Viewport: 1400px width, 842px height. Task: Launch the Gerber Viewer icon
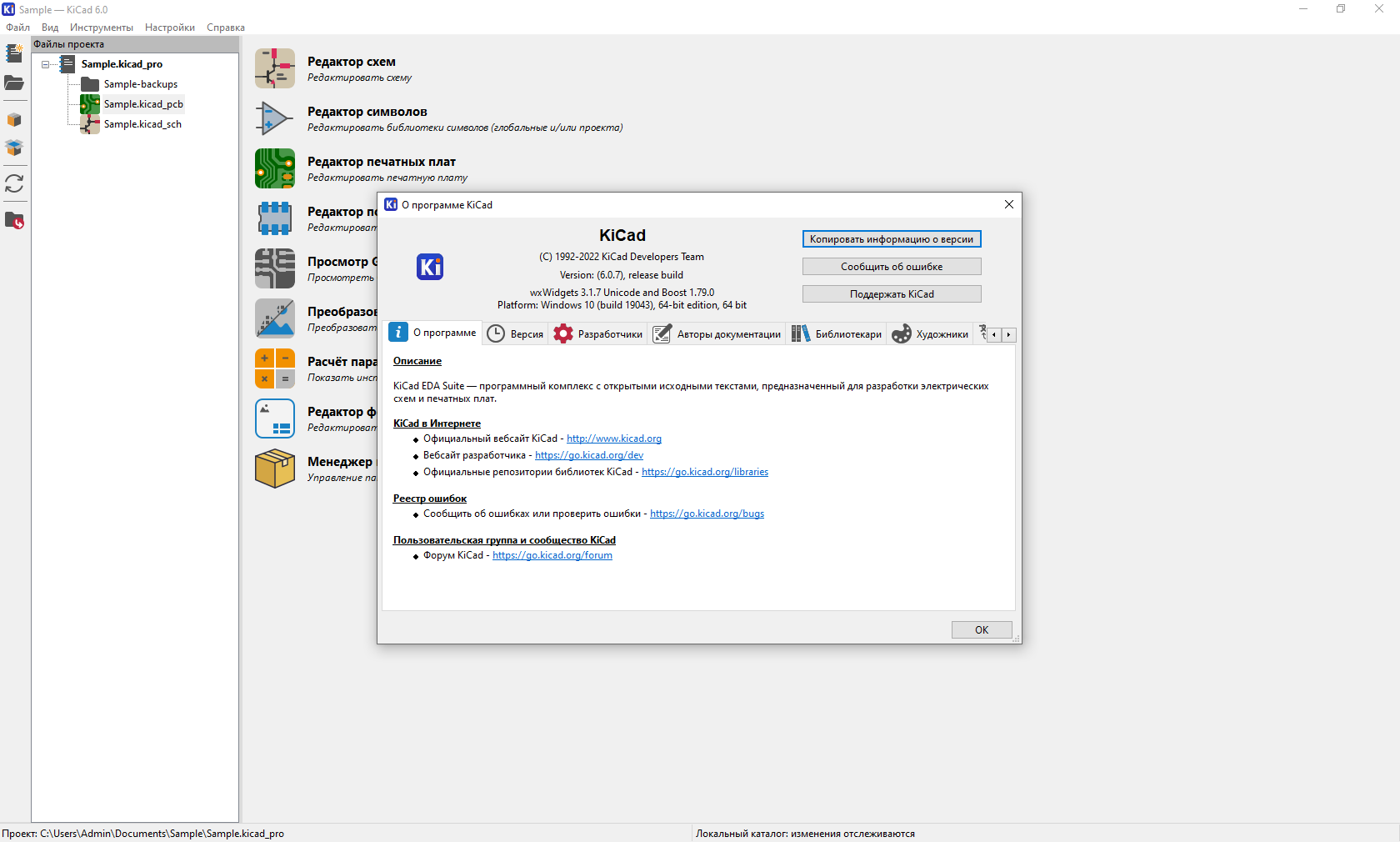coord(275,268)
